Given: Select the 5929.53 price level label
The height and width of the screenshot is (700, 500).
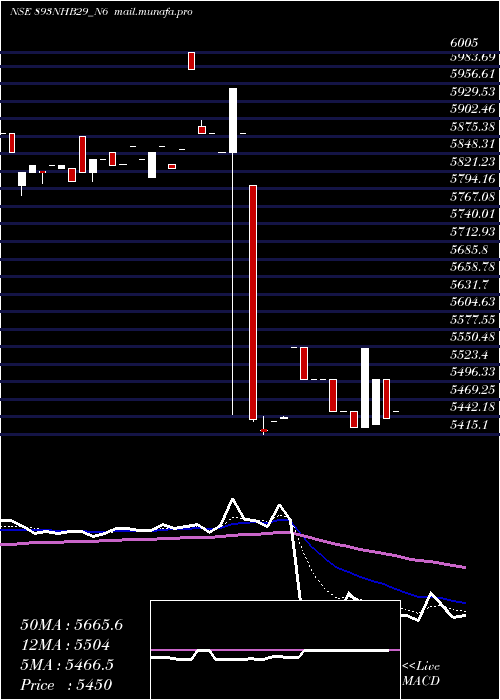Looking at the screenshot, I should tap(472, 92).
